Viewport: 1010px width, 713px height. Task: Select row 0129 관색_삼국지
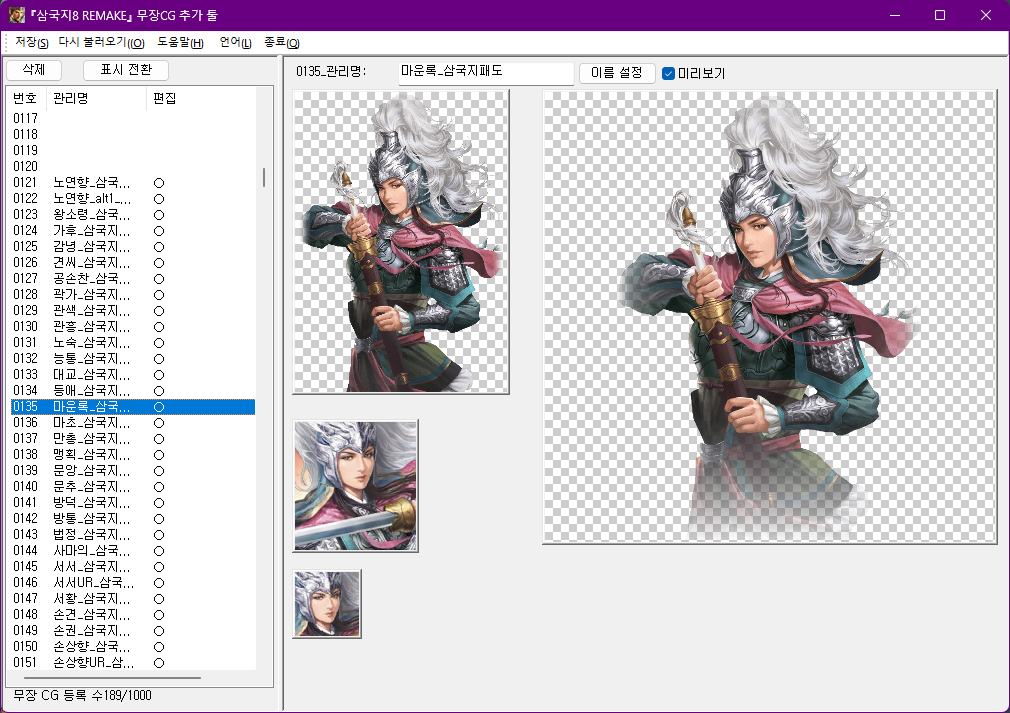click(x=133, y=310)
